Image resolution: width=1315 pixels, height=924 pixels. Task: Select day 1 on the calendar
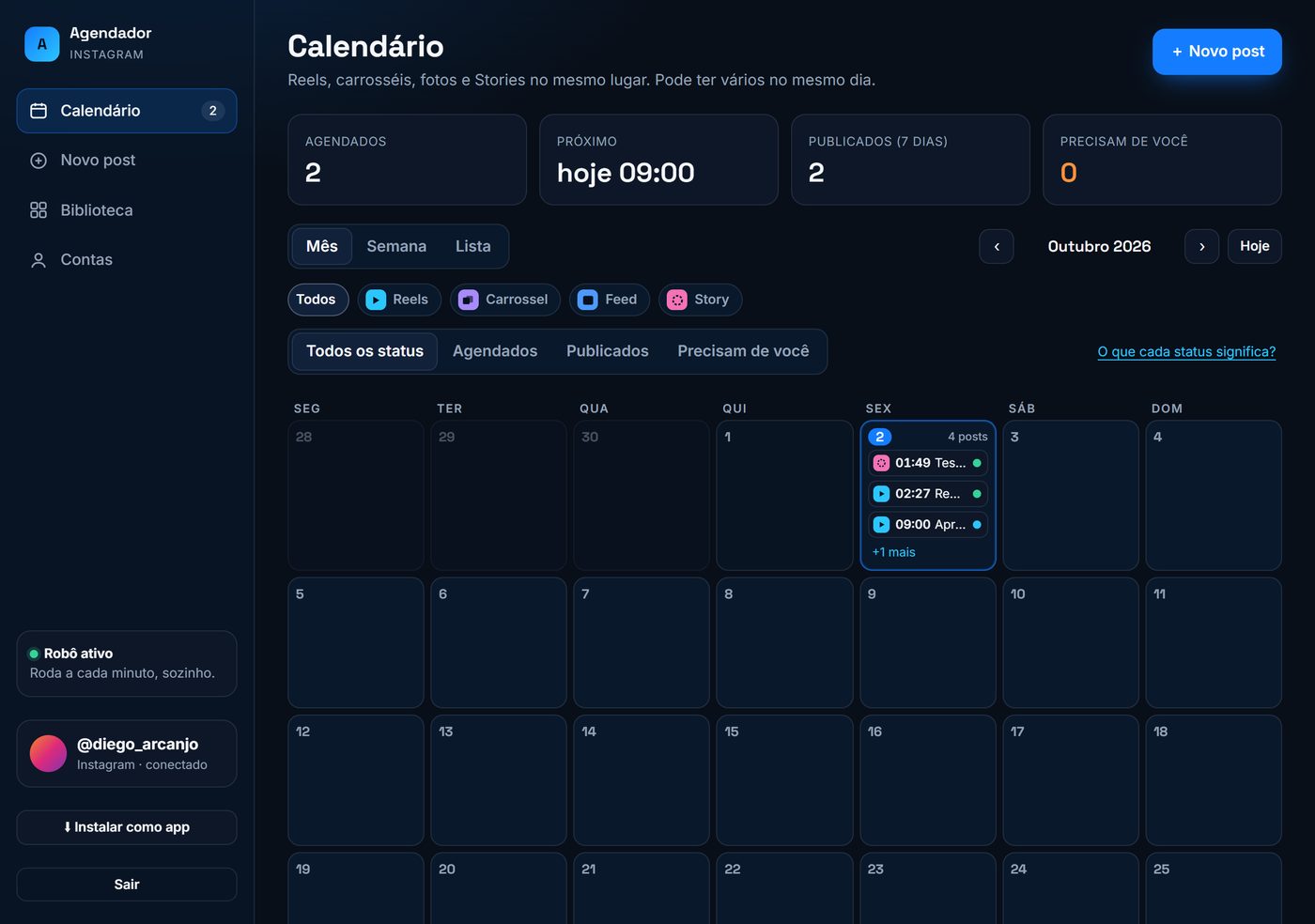click(x=784, y=495)
